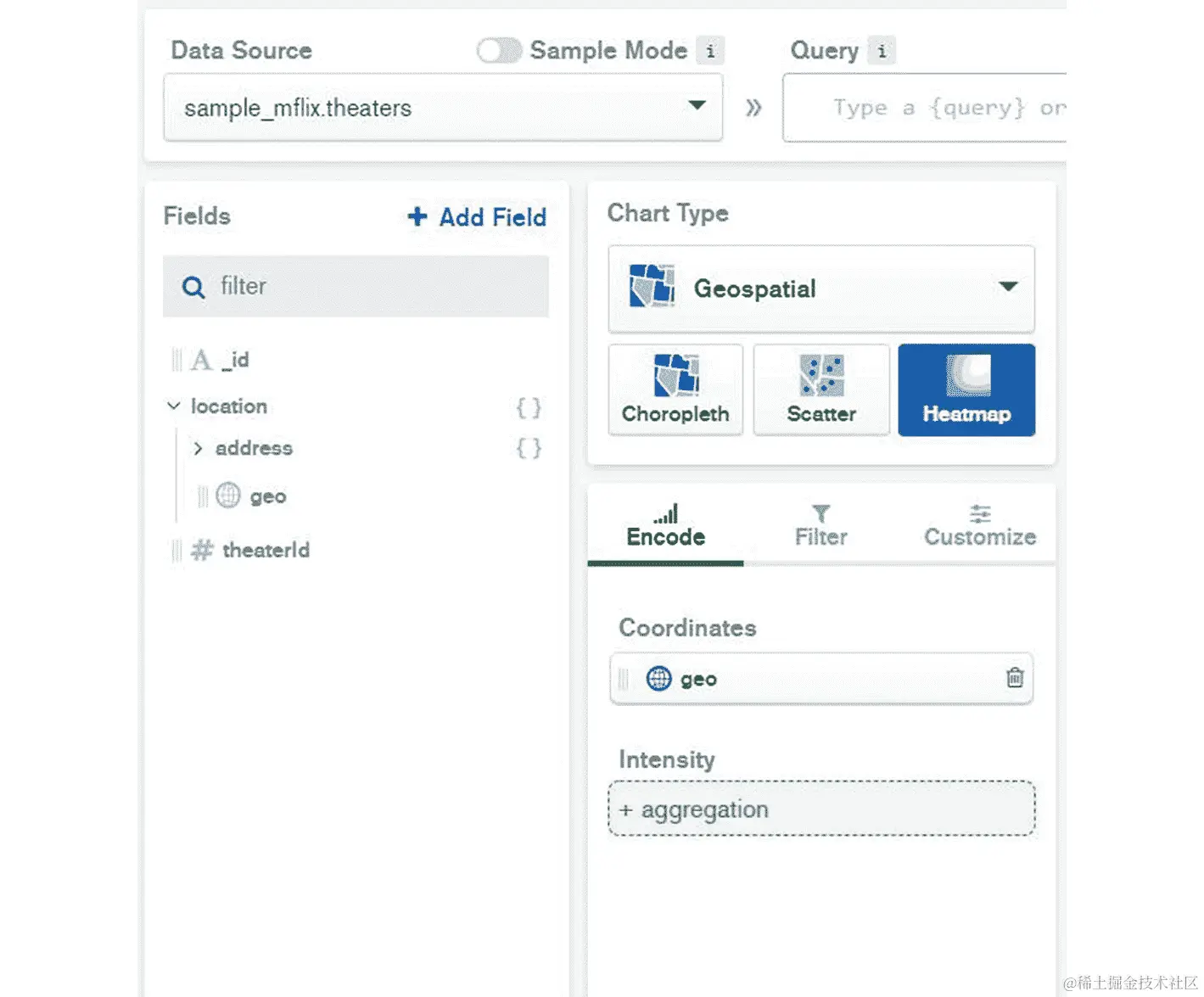The height and width of the screenshot is (997, 1204).
Task: Remove geo using the trash icon
Action: coord(1015,678)
